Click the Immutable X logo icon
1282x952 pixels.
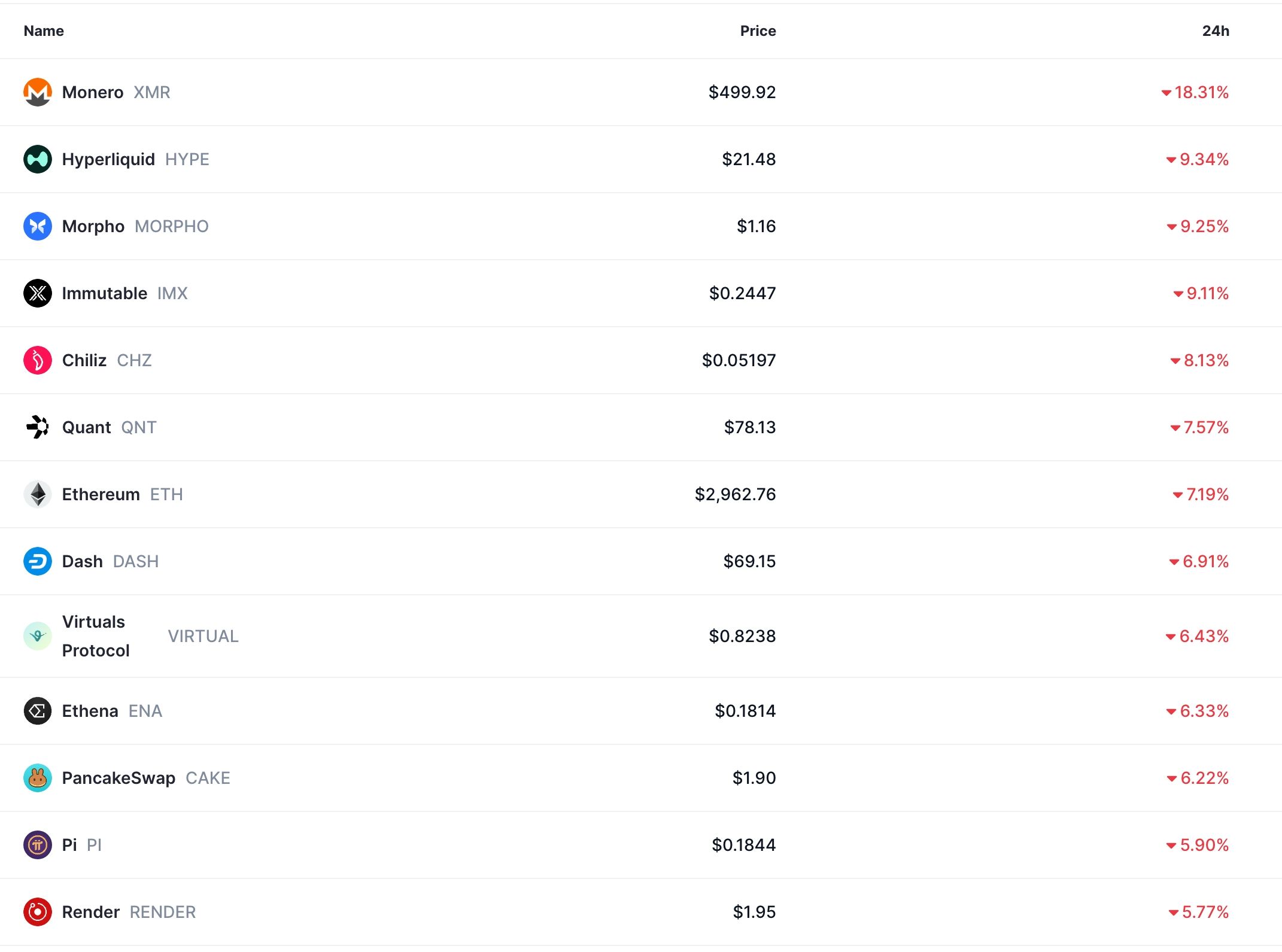[37, 293]
